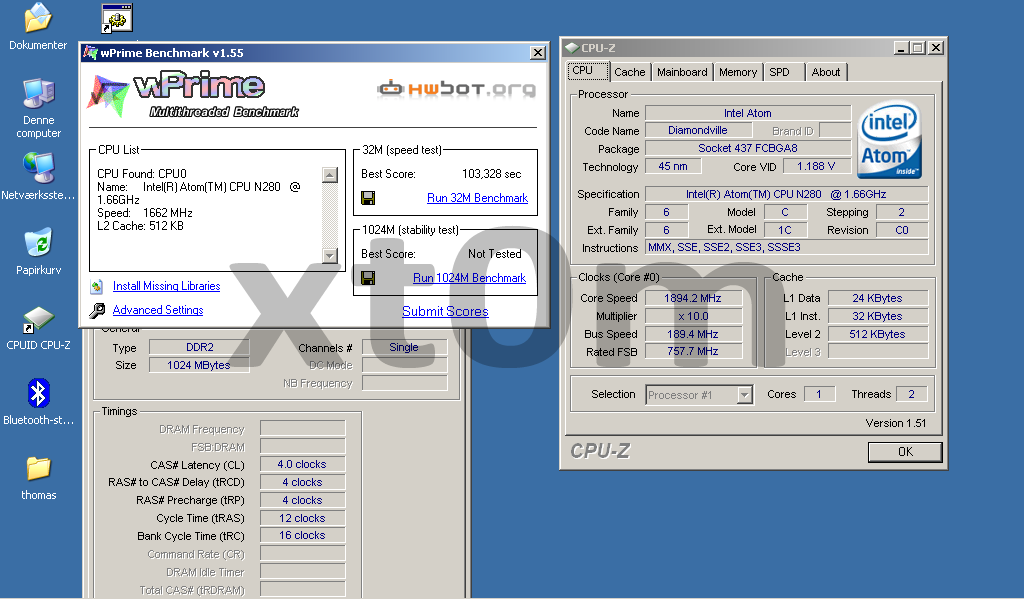Image resolution: width=1024 pixels, height=600 pixels.
Task: Click the floppy save icon for the 1024M score
Action: tap(368, 278)
